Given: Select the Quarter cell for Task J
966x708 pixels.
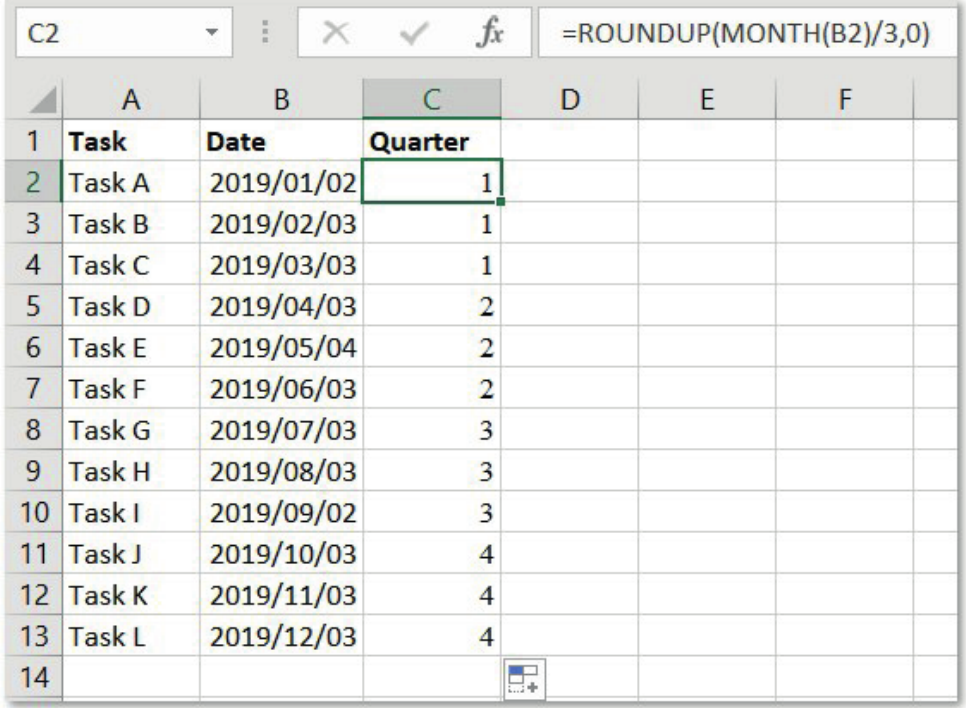Looking at the screenshot, I should click(x=432, y=553).
